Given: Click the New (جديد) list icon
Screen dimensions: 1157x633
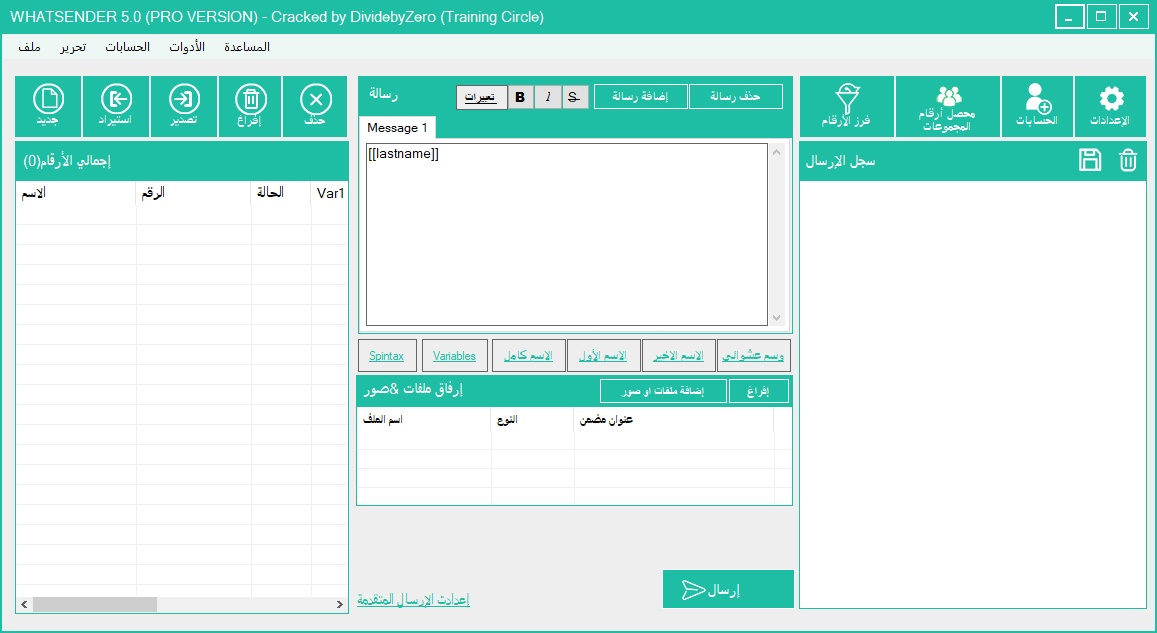Looking at the screenshot, I should click(x=49, y=106).
